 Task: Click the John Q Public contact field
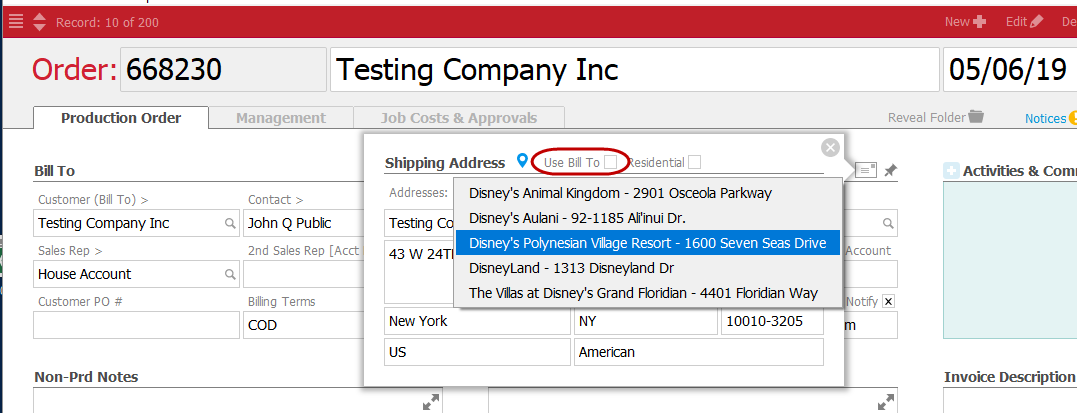pos(303,223)
